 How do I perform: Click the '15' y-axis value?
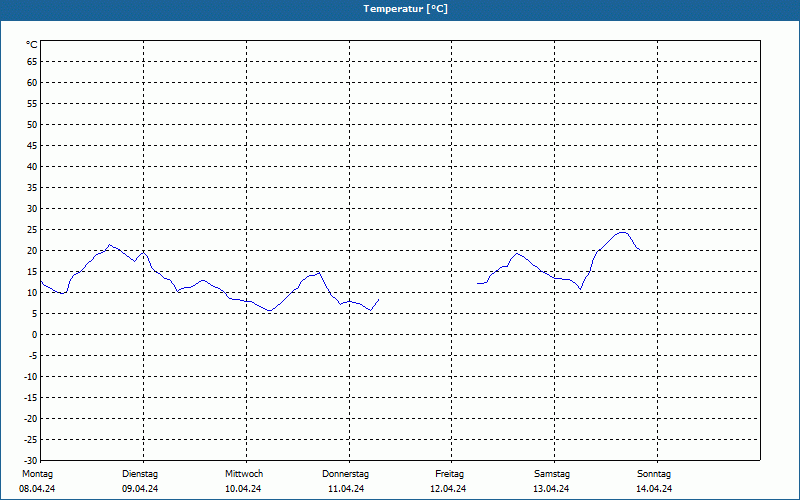pos(32,271)
